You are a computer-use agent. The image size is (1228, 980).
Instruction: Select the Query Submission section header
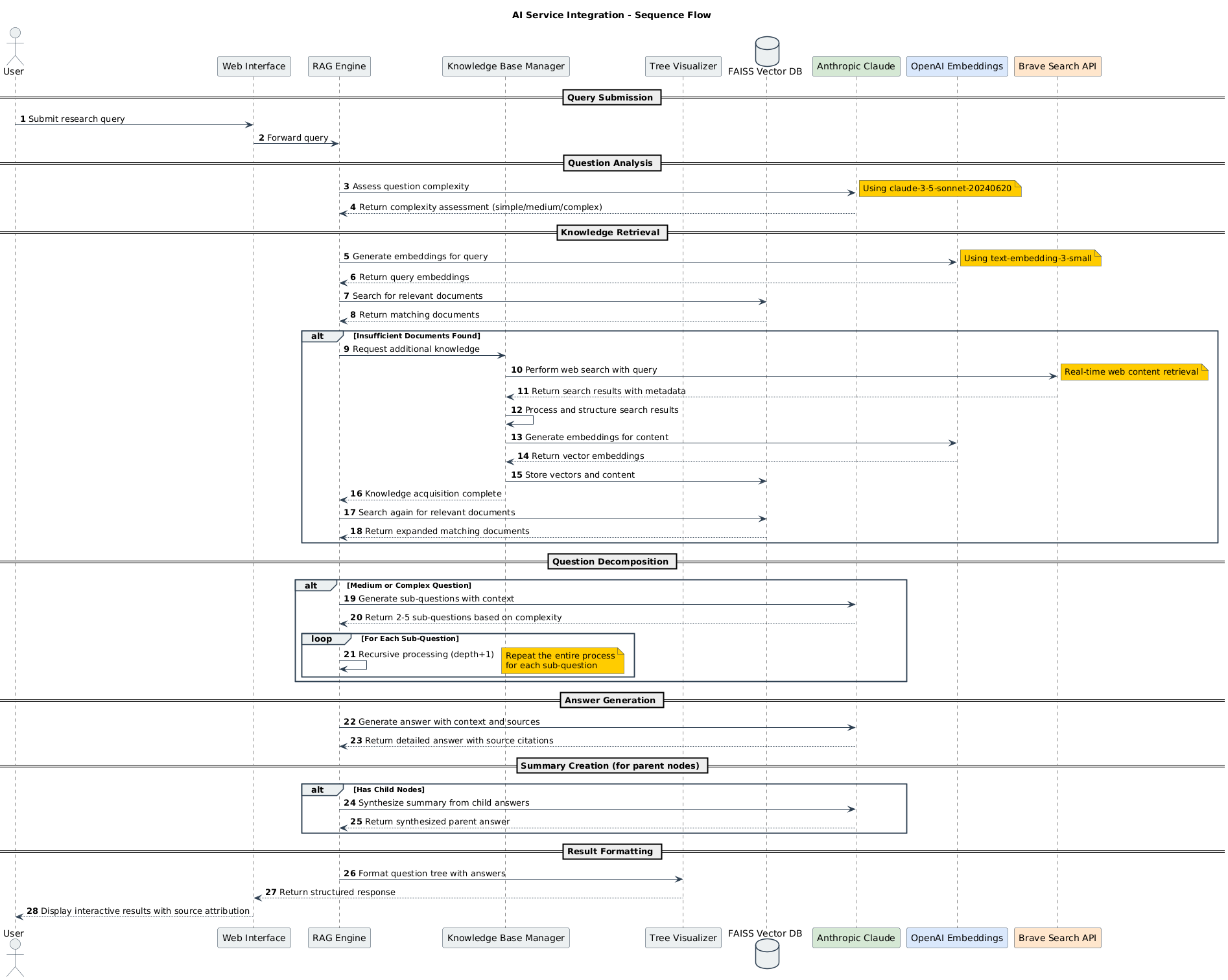click(x=611, y=97)
